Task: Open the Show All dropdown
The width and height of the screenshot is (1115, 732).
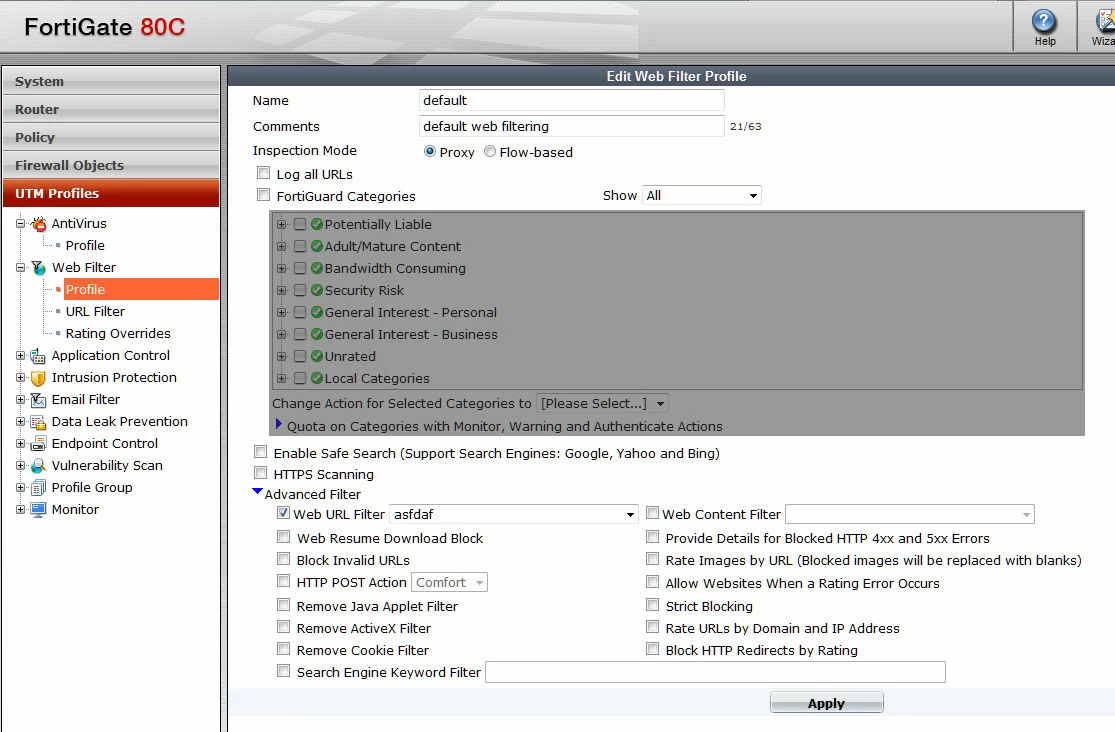Action: click(701, 196)
